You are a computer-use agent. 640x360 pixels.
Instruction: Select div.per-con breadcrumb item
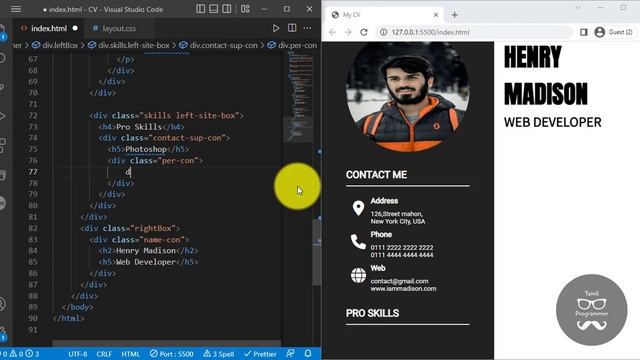[297, 45]
